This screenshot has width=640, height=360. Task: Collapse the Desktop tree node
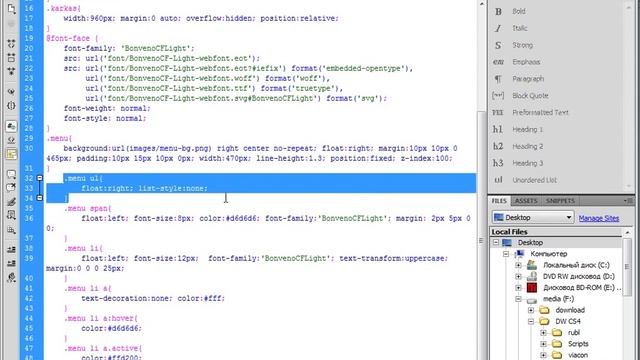click(x=496, y=242)
